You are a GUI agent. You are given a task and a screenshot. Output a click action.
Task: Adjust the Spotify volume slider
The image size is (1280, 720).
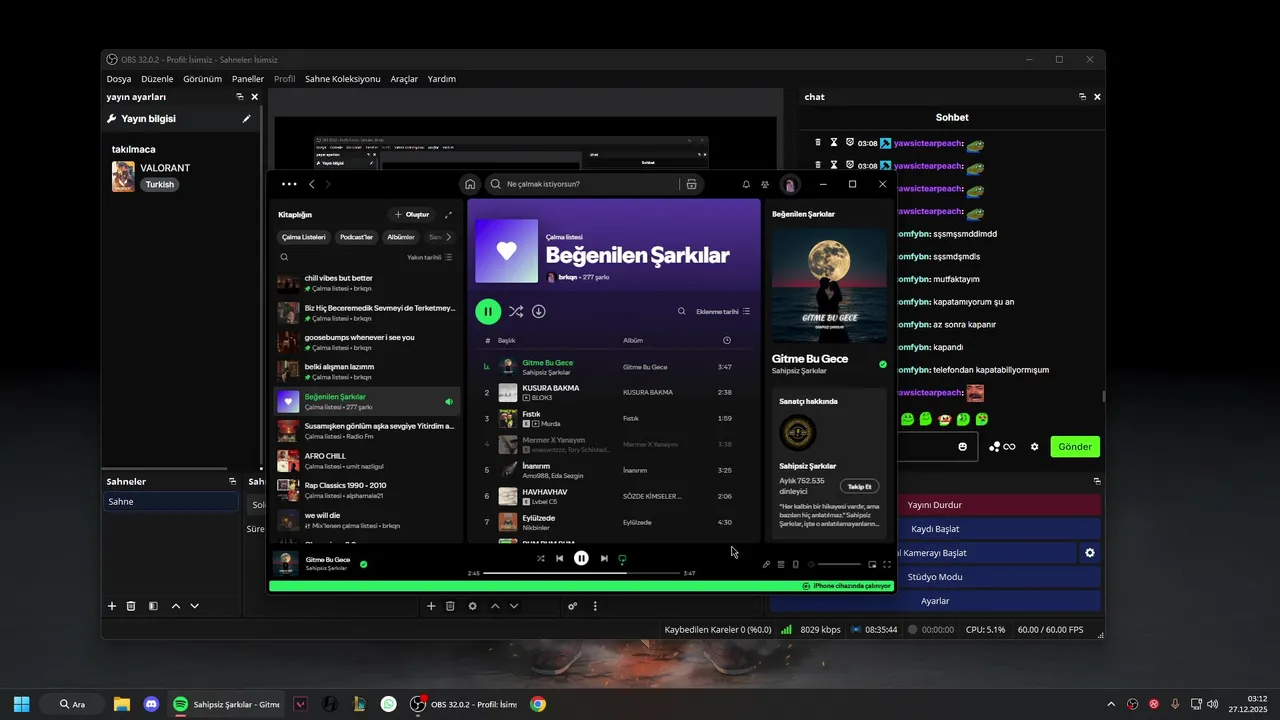click(x=839, y=564)
